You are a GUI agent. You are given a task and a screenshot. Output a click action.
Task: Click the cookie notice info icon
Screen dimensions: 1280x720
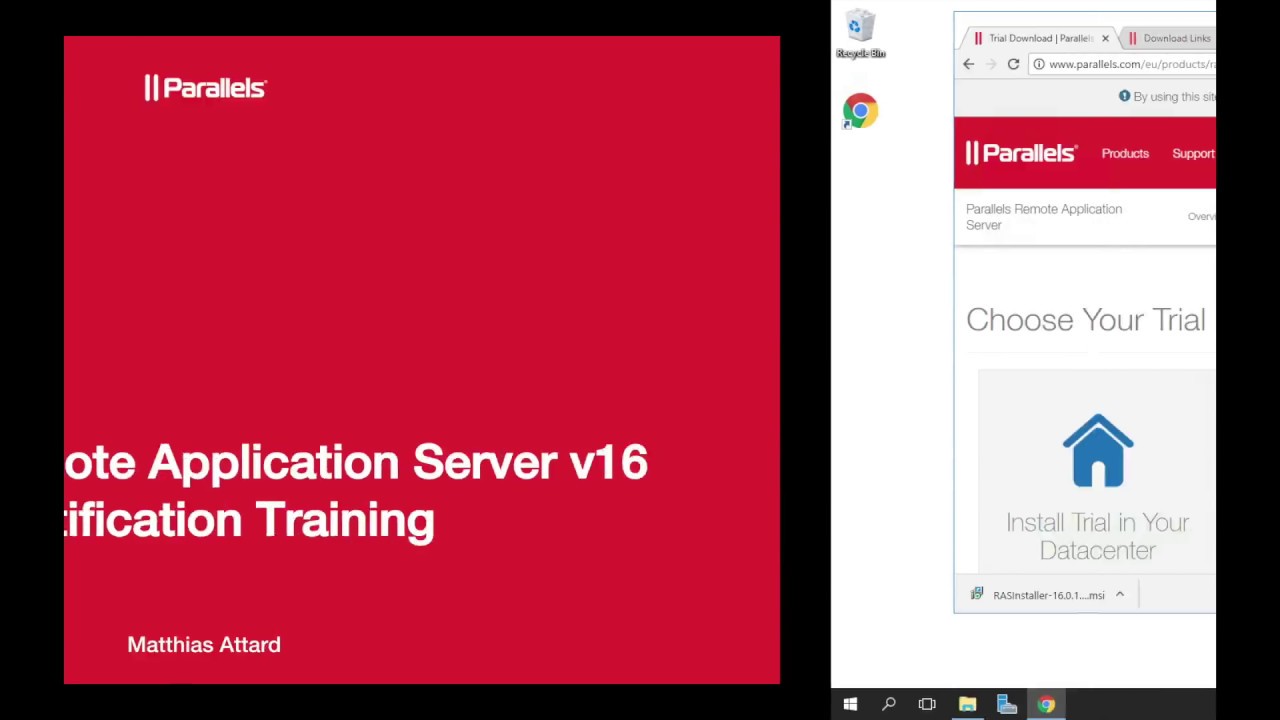click(x=1124, y=96)
